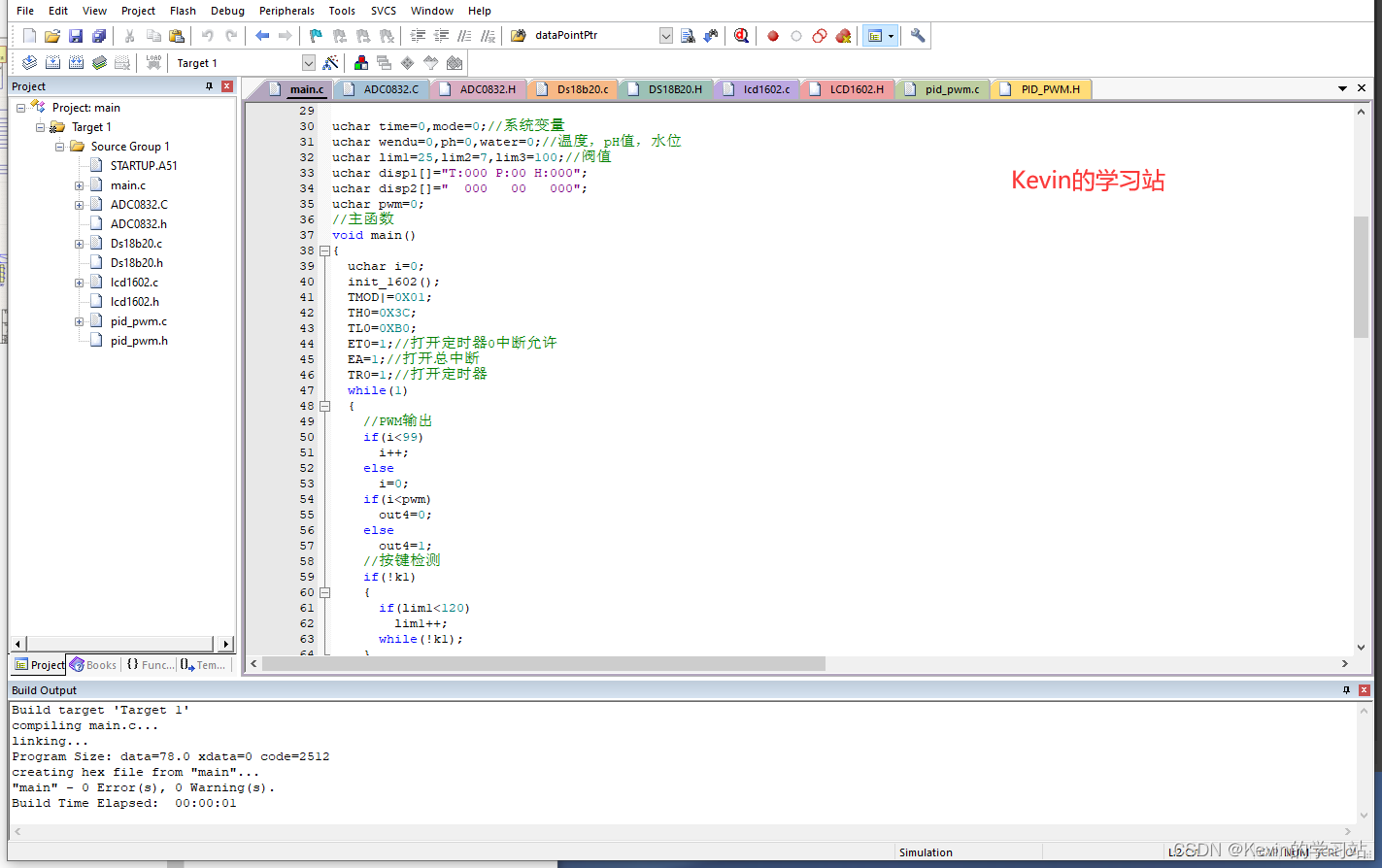Open the SVCS menu
The height and width of the screenshot is (868, 1382).
point(384,11)
